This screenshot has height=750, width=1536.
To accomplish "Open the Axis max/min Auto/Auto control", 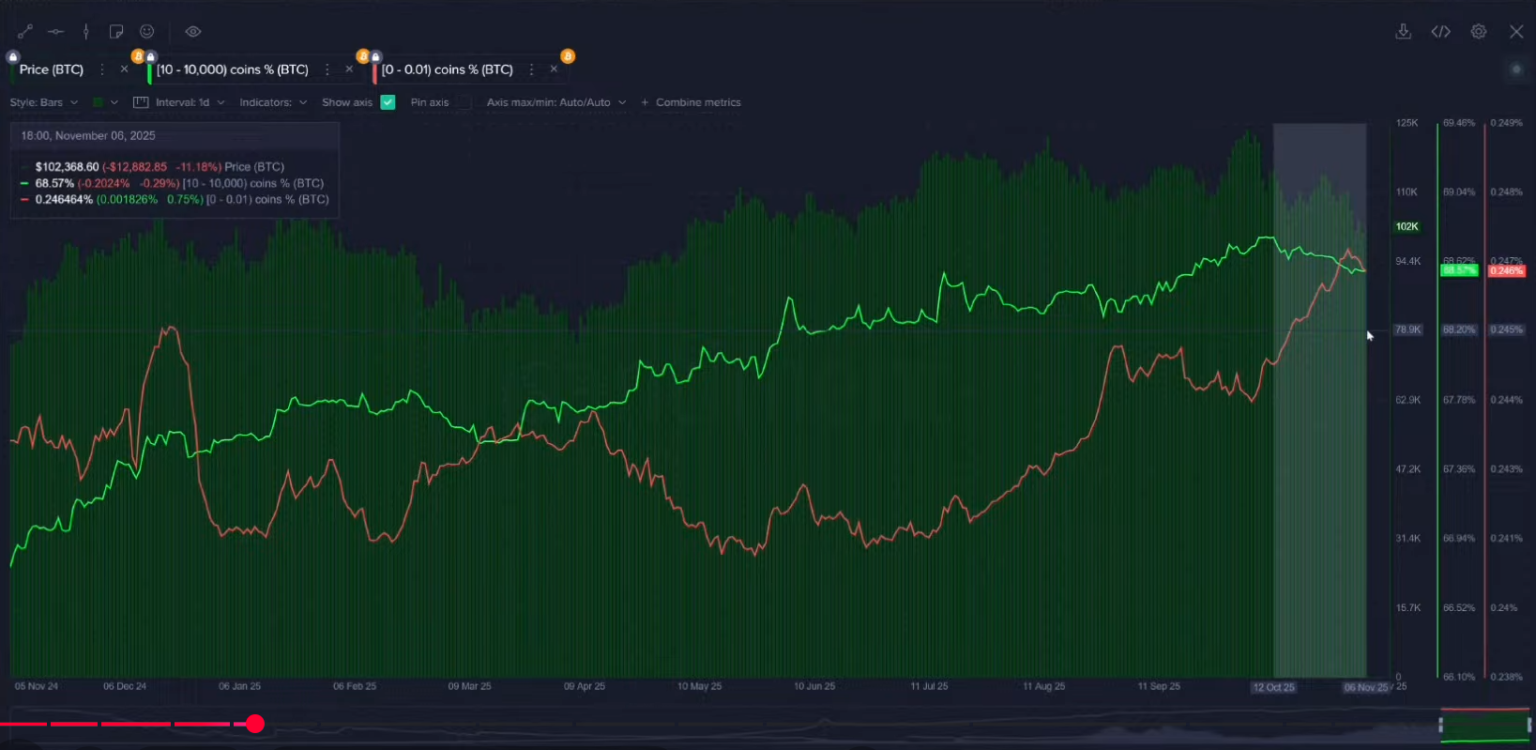I will tap(556, 102).
